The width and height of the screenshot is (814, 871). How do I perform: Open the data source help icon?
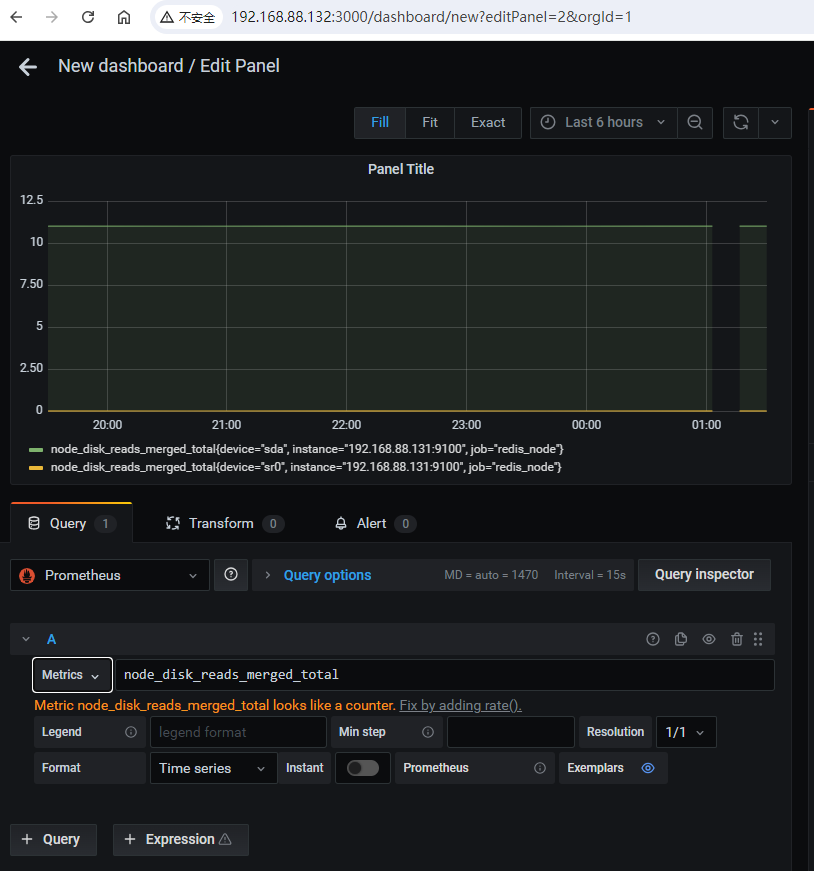(231, 575)
